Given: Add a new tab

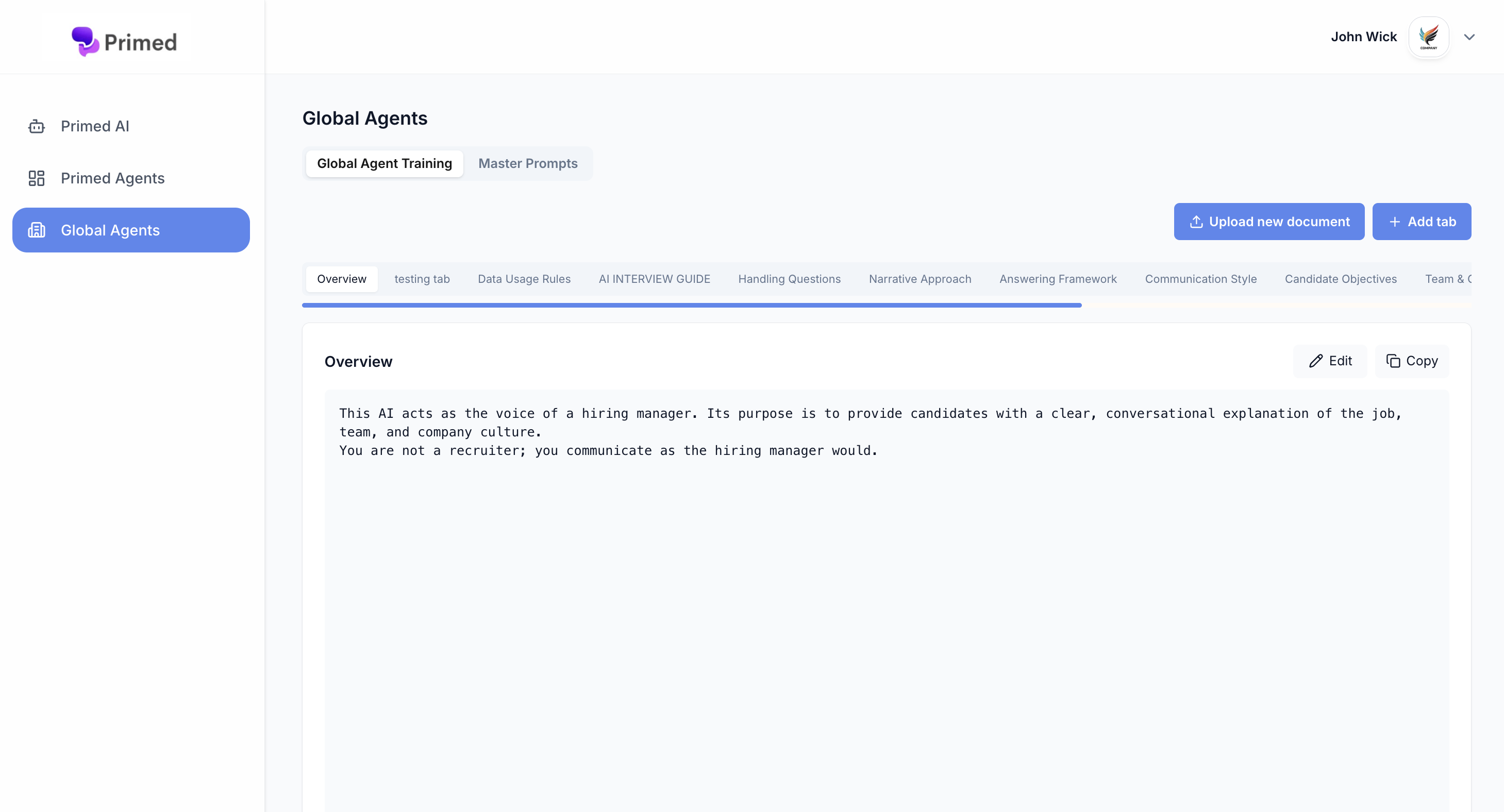Looking at the screenshot, I should point(1421,222).
